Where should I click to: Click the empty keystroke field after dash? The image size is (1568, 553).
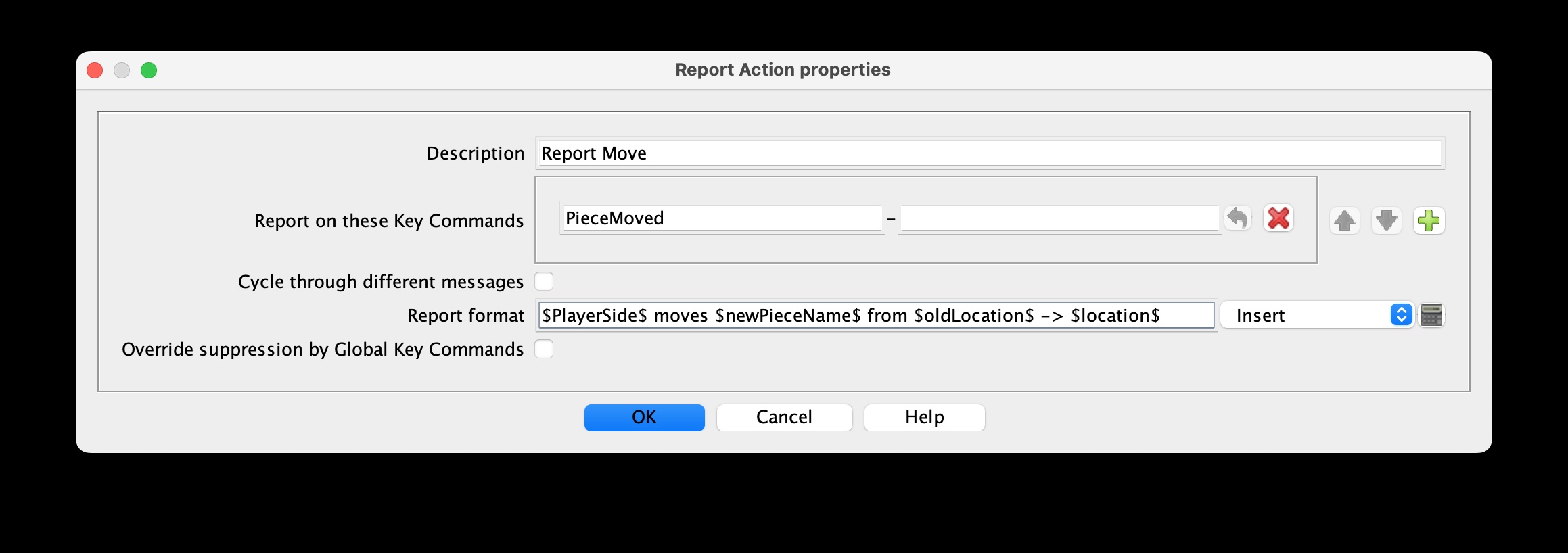(x=1059, y=218)
